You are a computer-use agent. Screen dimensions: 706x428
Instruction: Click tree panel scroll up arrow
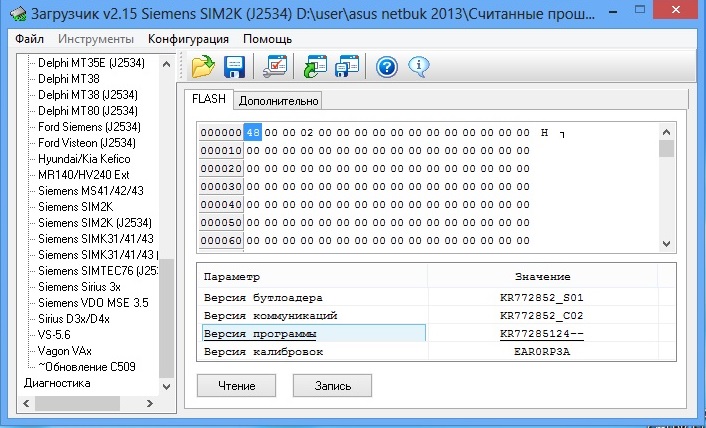[166, 64]
